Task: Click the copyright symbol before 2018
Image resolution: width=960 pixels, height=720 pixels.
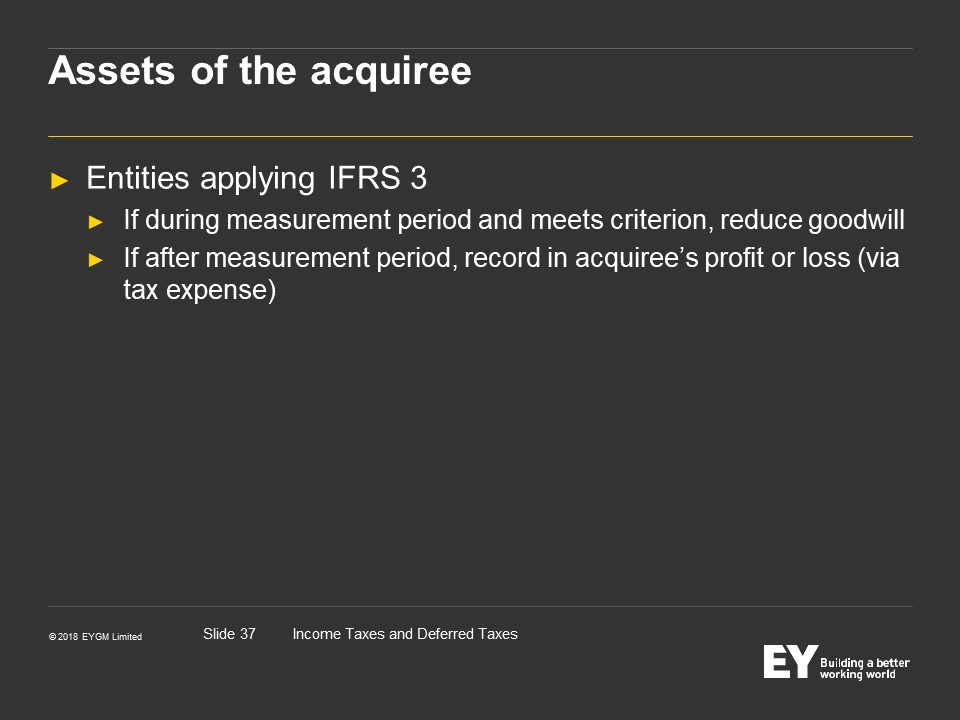Action: tap(52, 637)
